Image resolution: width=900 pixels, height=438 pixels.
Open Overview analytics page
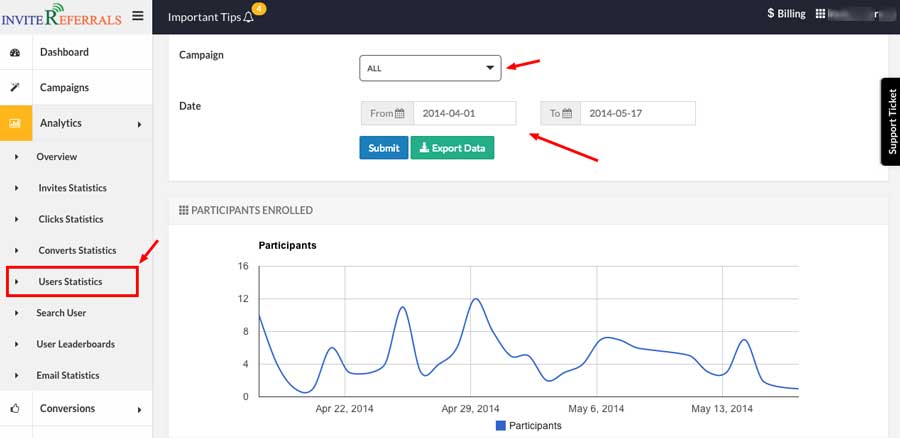(57, 157)
